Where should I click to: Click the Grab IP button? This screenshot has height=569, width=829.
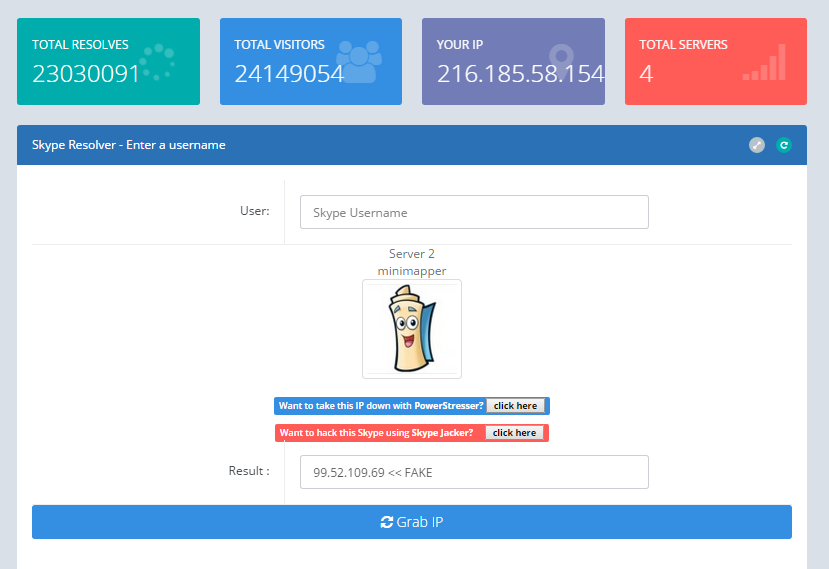click(x=412, y=522)
